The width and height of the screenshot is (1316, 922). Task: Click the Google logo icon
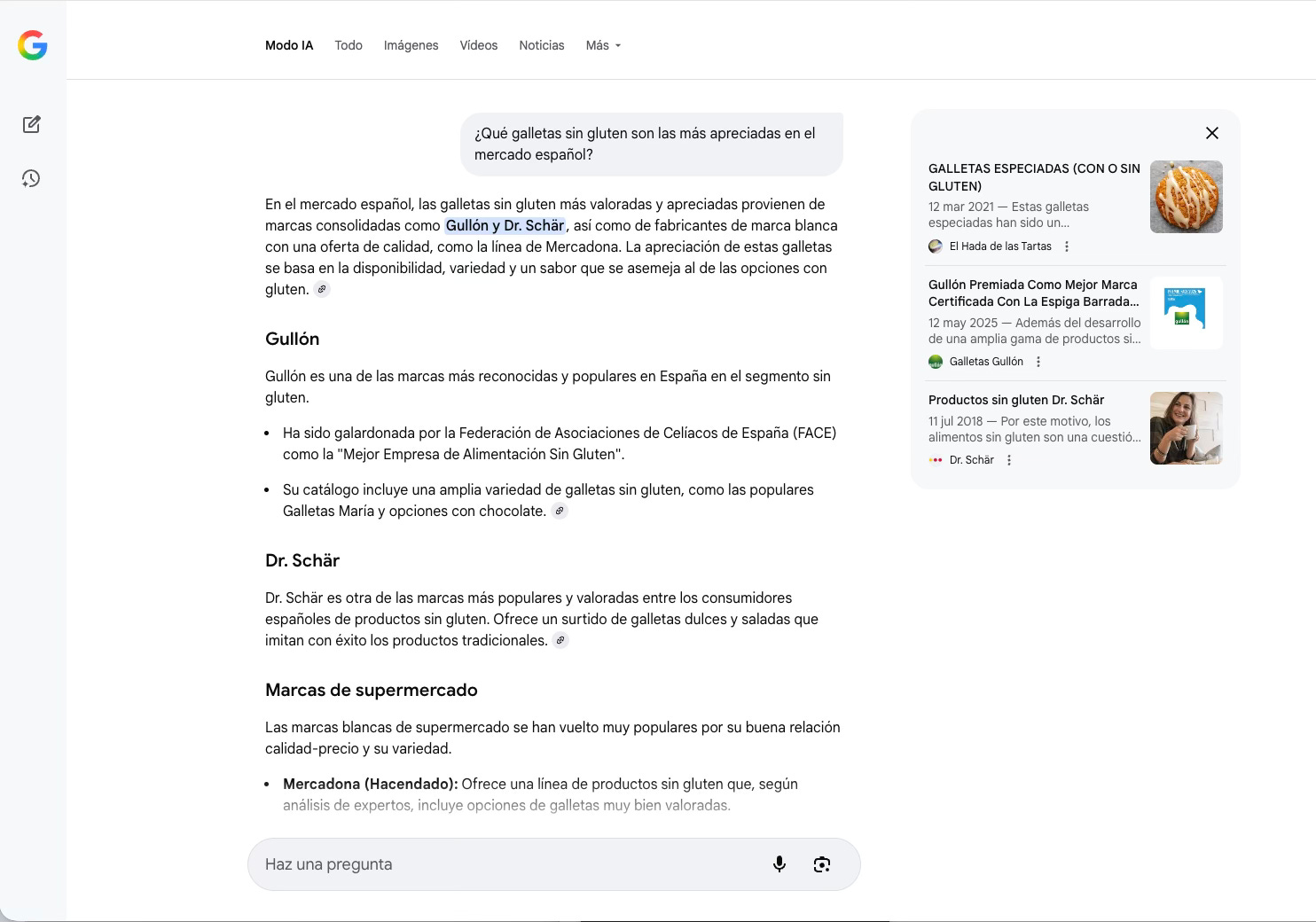pos(33,45)
